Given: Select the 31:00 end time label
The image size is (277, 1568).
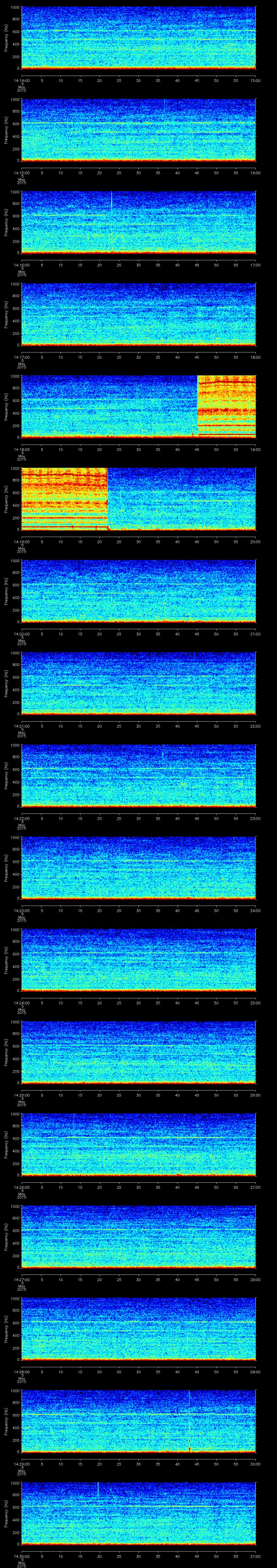Looking at the screenshot, I should click(x=256, y=1556).
